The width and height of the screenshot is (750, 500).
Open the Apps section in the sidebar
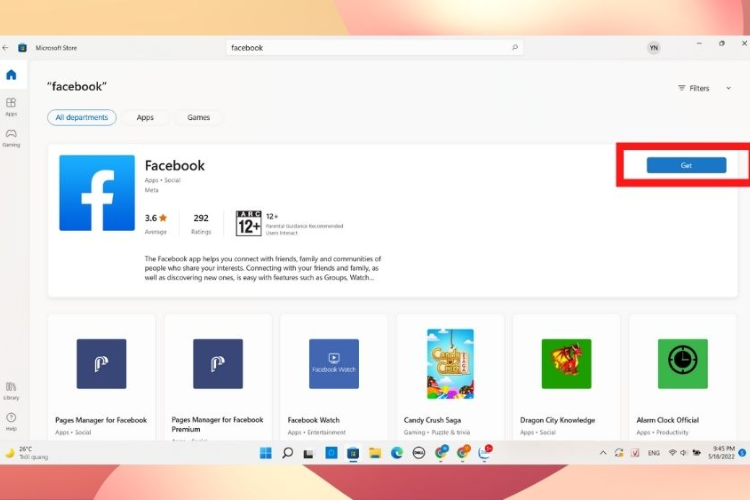(11, 107)
